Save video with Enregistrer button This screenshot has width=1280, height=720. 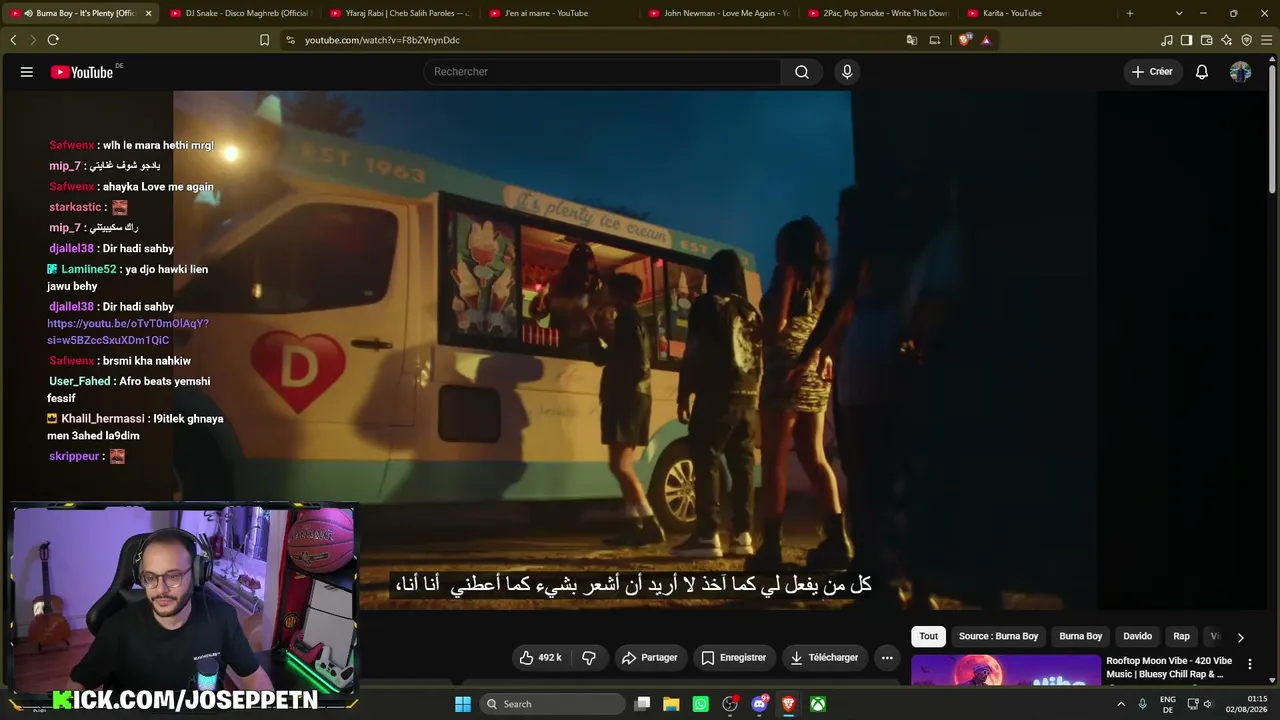point(733,658)
